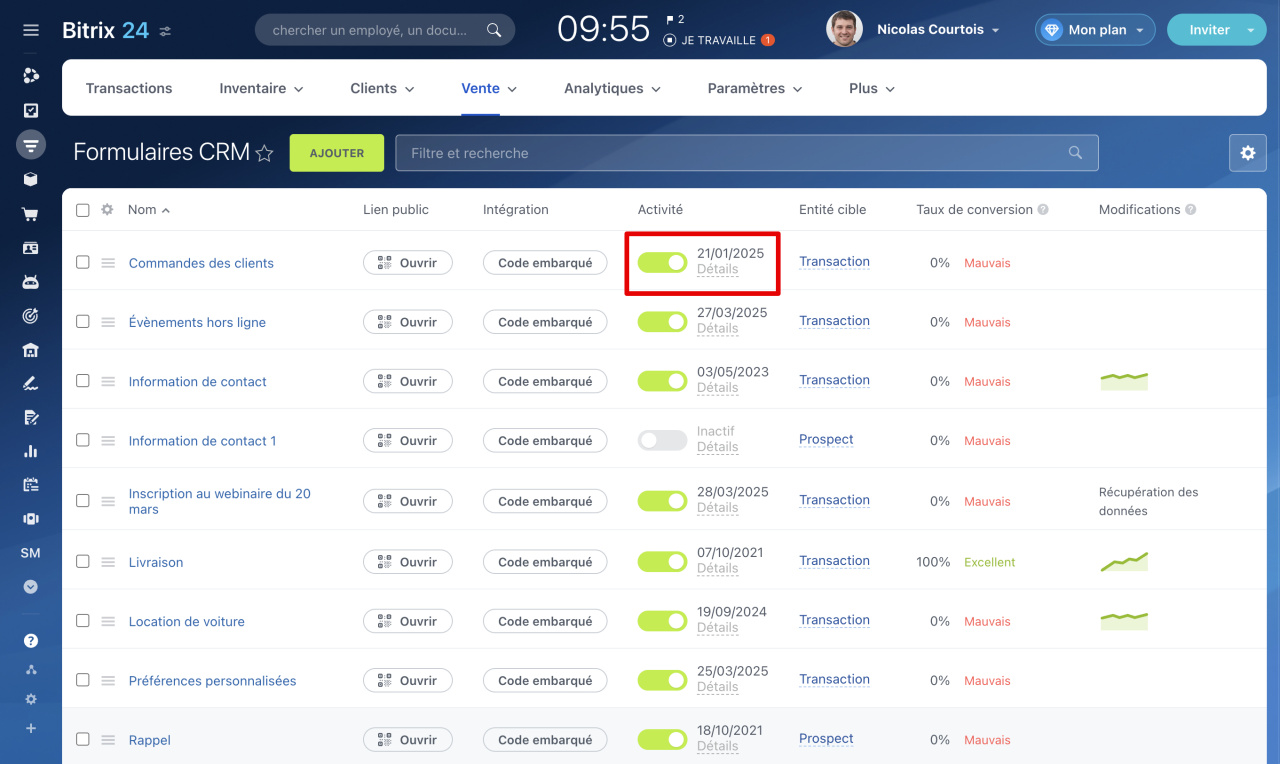Click help icon beside Taux de conversion
Viewport: 1280px width, 764px height.
point(1043,210)
